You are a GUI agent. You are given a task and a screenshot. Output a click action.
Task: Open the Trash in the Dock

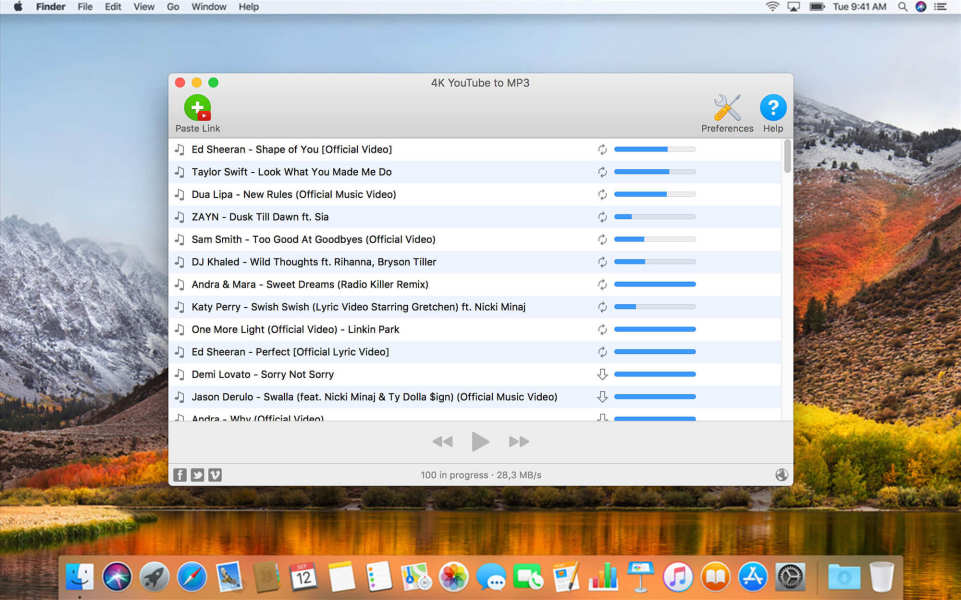[881, 577]
